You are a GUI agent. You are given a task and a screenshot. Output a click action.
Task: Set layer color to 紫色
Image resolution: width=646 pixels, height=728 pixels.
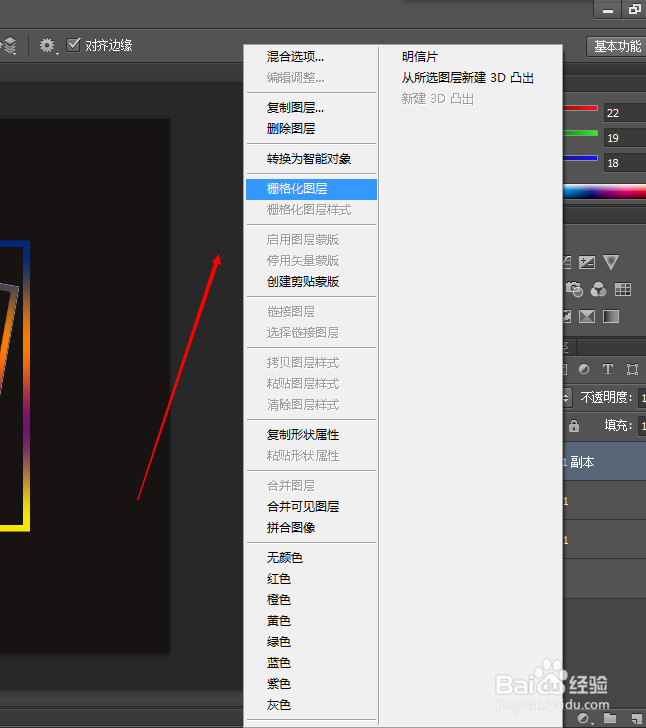pos(279,684)
